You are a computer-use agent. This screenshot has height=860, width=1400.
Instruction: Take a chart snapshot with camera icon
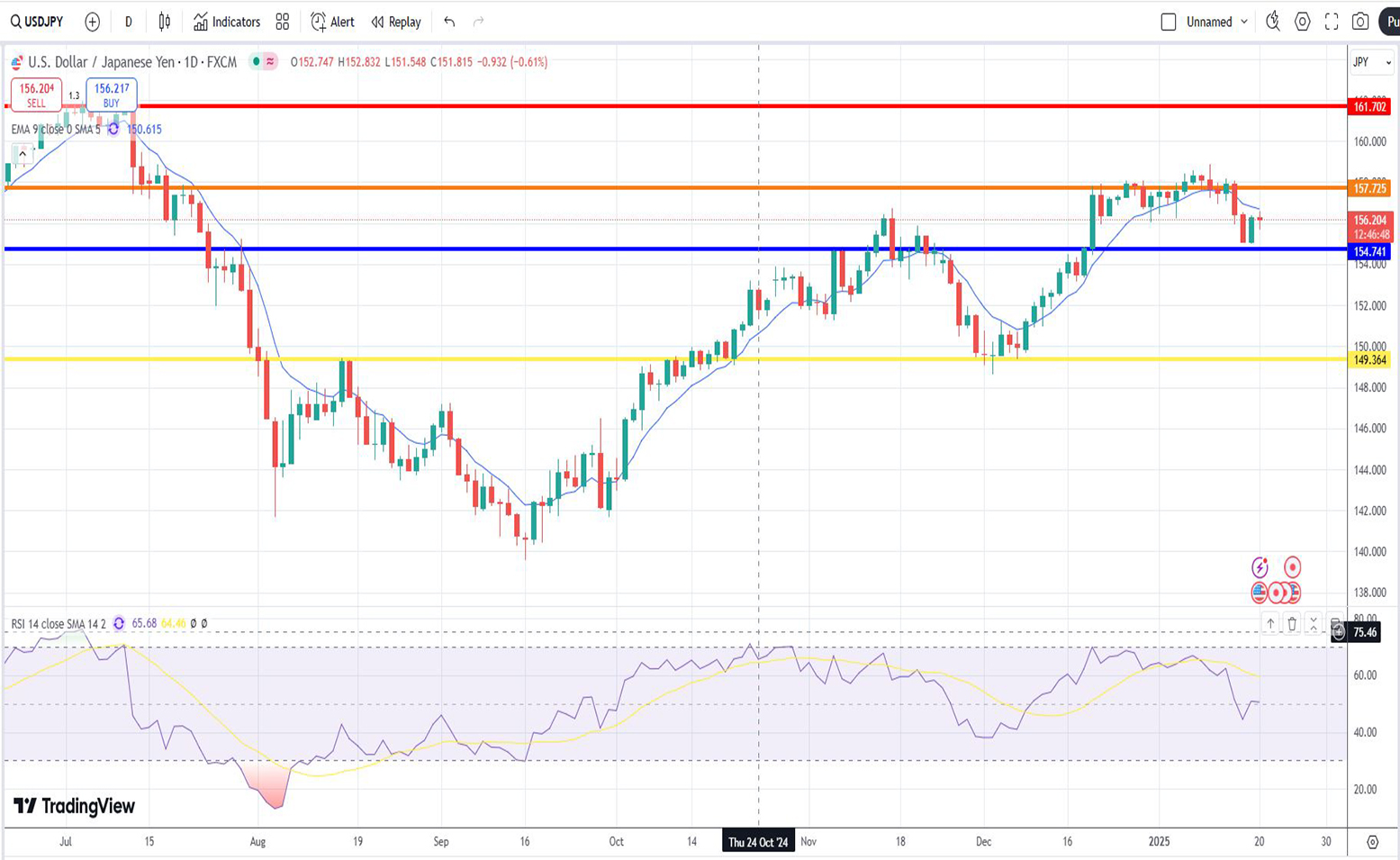[1360, 22]
